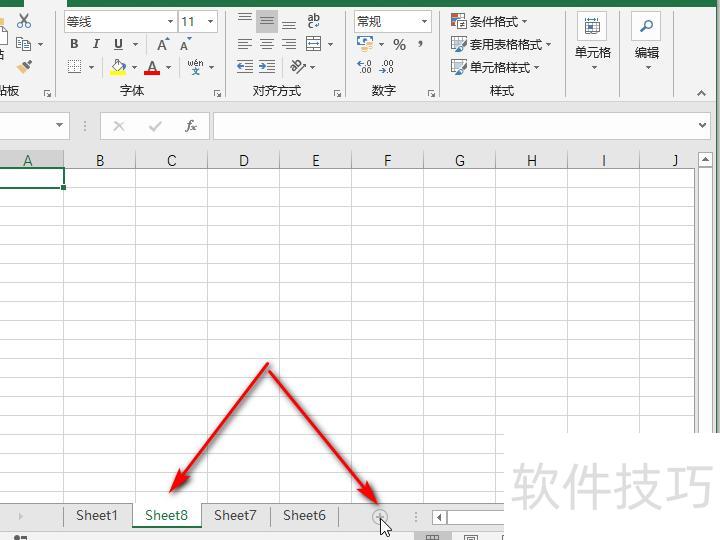
Task: Open the 单元格 cells menu
Action: click(x=593, y=41)
